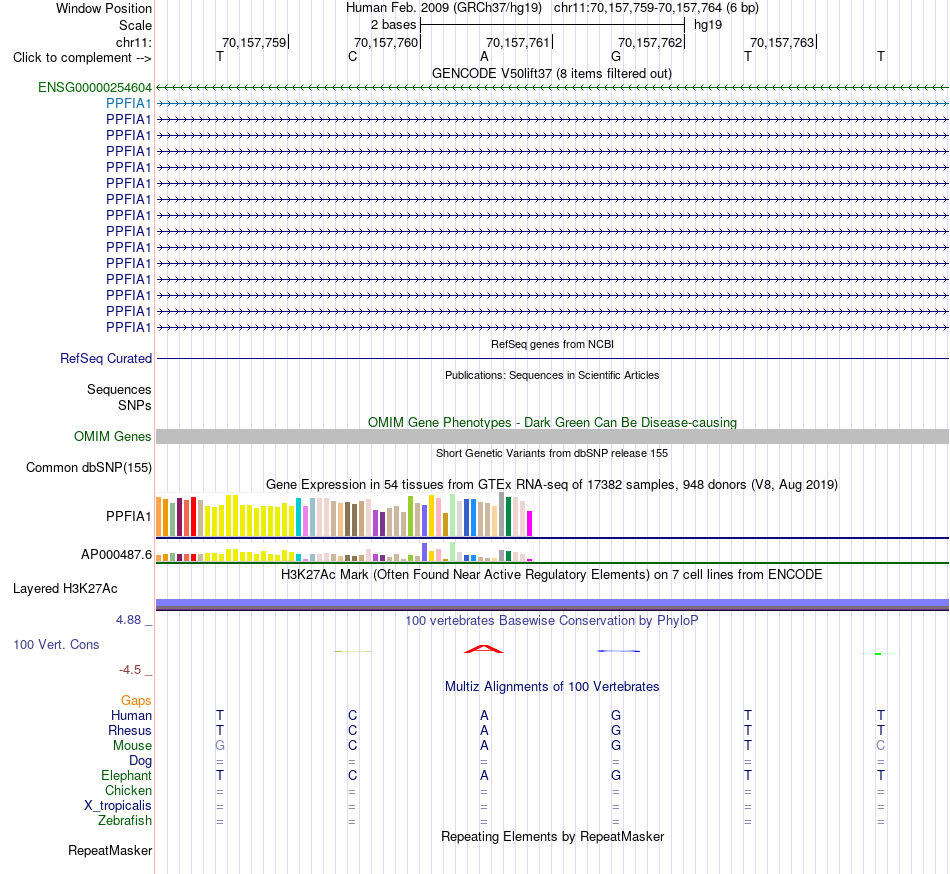Click '100 vertebrates Basewise Conservation by PhyloP' title

point(552,620)
